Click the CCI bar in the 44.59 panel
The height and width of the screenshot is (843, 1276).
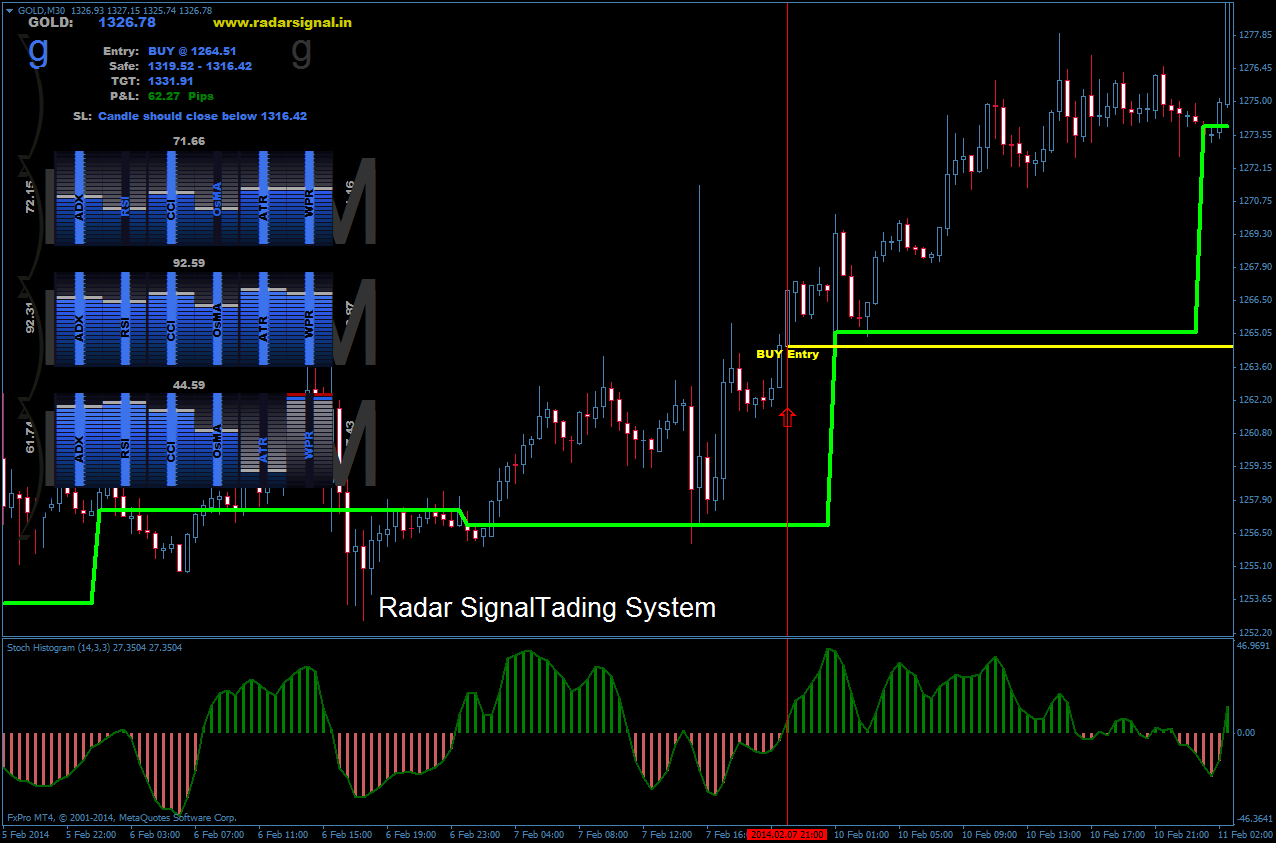point(171,440)
